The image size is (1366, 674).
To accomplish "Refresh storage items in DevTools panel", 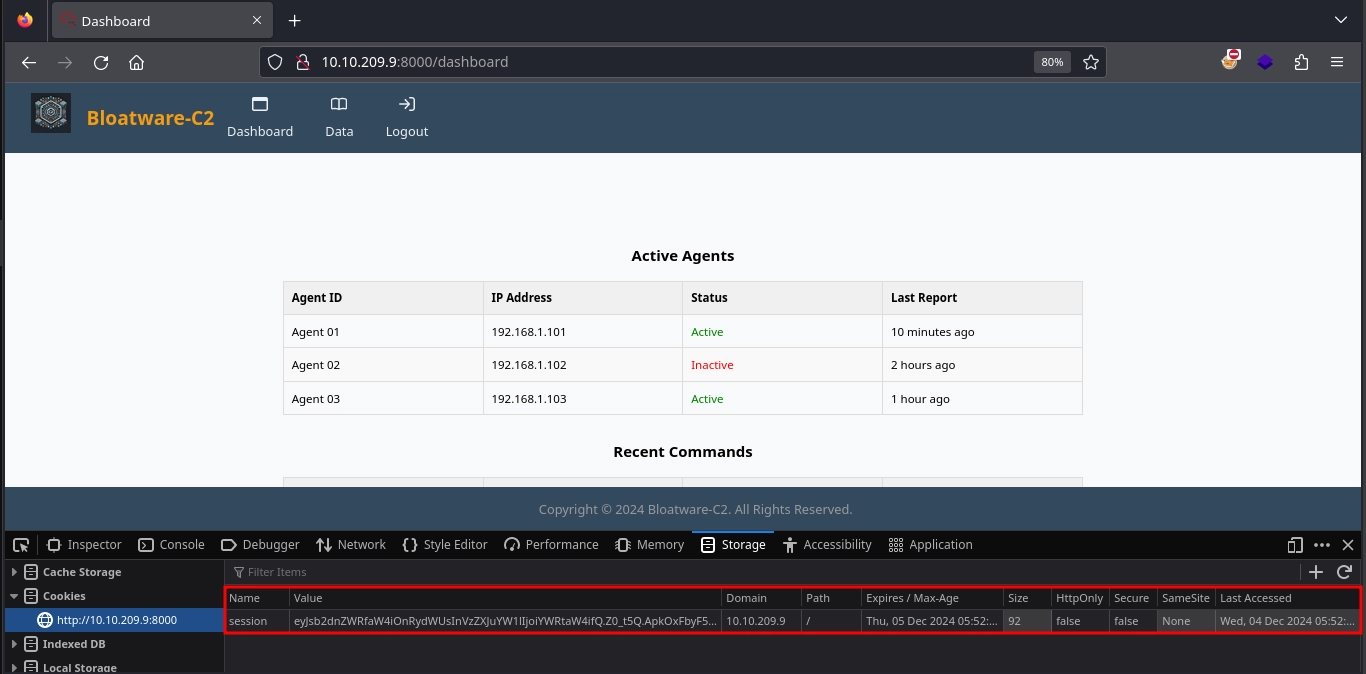I will [x=1344, y=572].
